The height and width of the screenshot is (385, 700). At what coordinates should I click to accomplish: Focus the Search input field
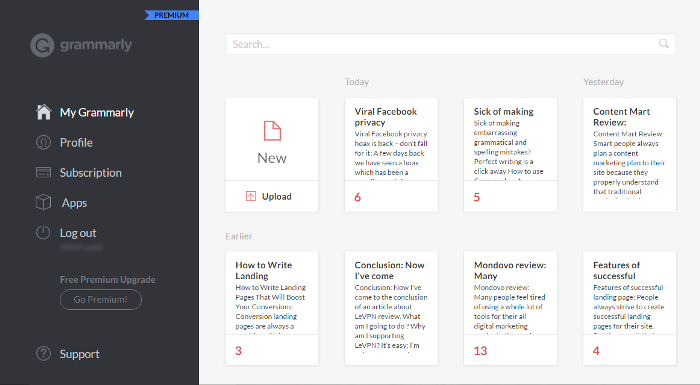[x=450, y=44]
